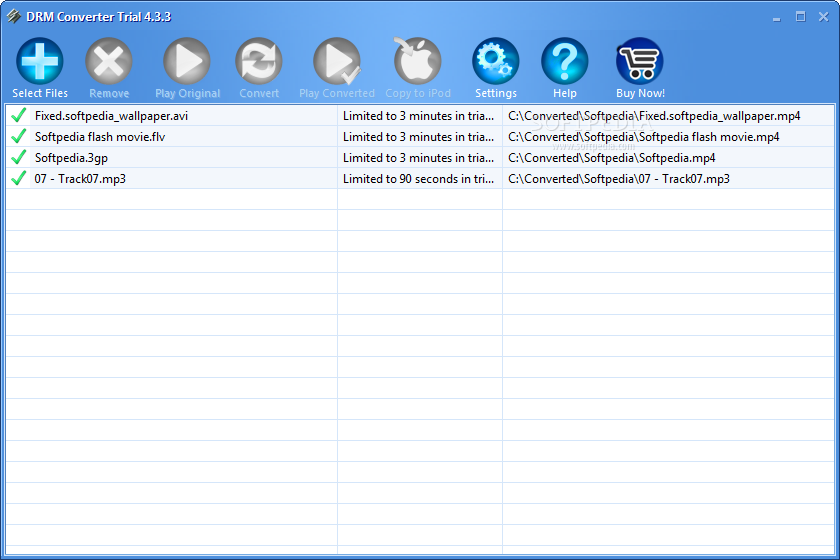Select the file Softpedia flash movie.flv

tap(100, 137)
